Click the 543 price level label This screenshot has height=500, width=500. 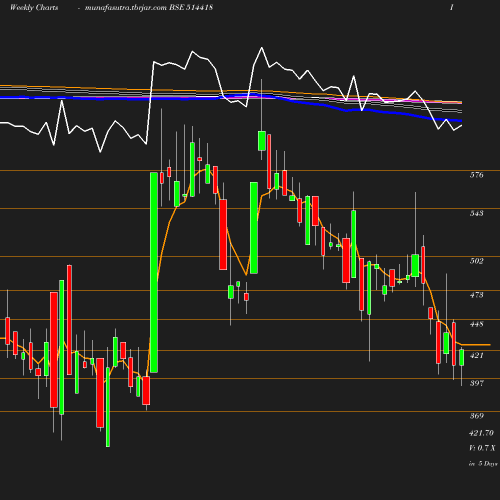tap(476, 213)
